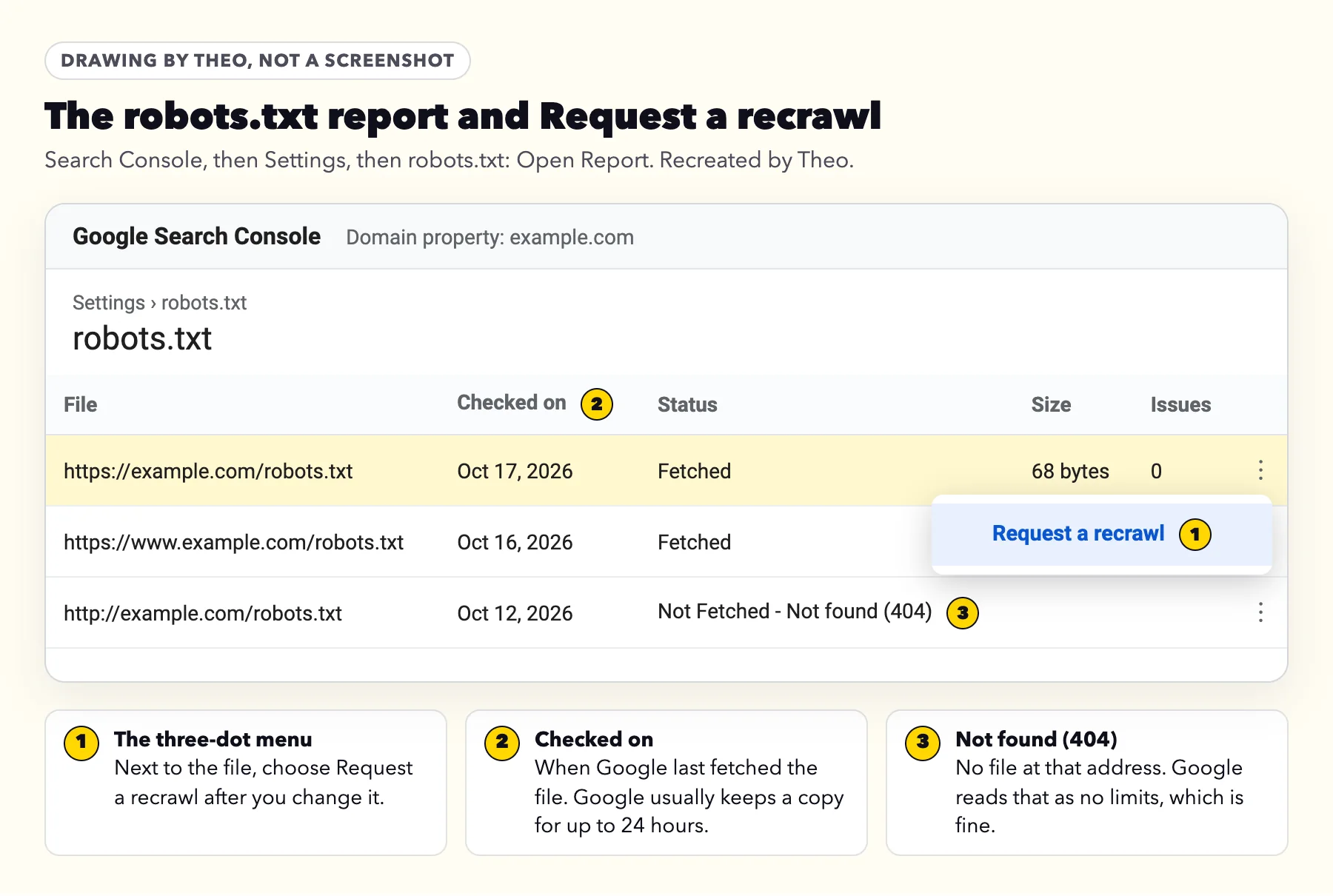The width and height of the screenshot is (1333, 896).
Task: Click the Settings breadcrumb link
Action: [x=108, y=303]
